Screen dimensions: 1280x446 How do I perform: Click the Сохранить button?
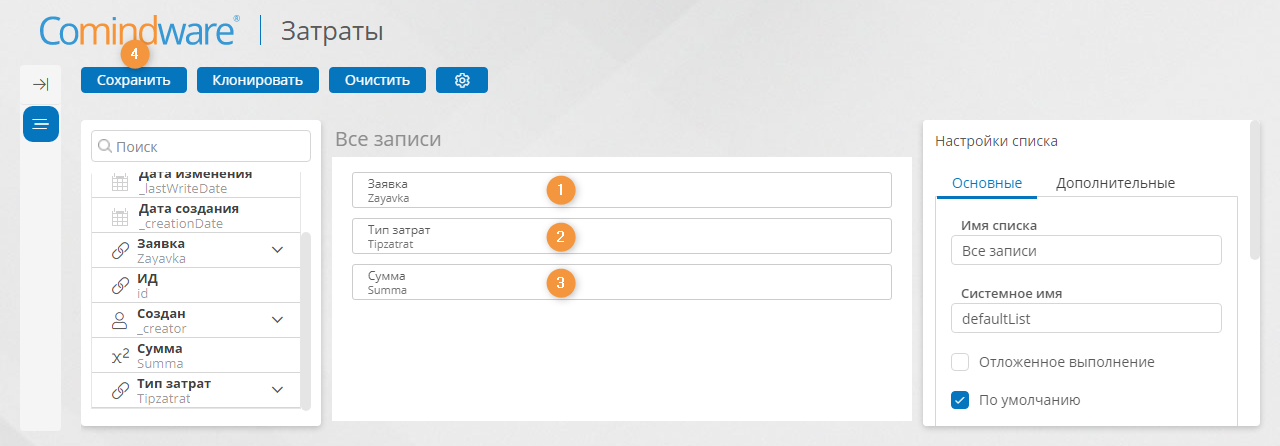[134, 80]
